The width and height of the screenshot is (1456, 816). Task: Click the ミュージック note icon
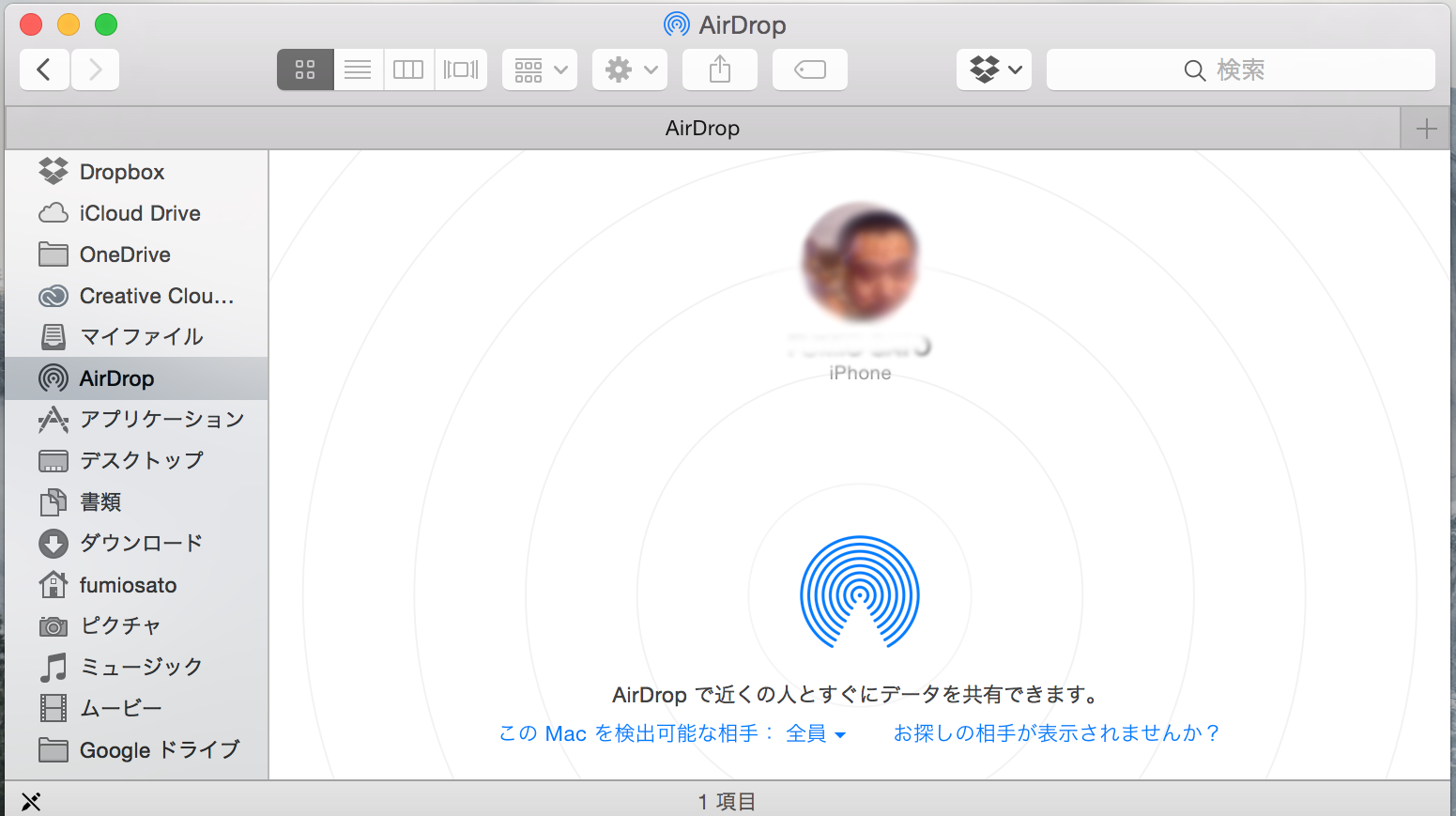pyautogui.click(x=54, y=667)
